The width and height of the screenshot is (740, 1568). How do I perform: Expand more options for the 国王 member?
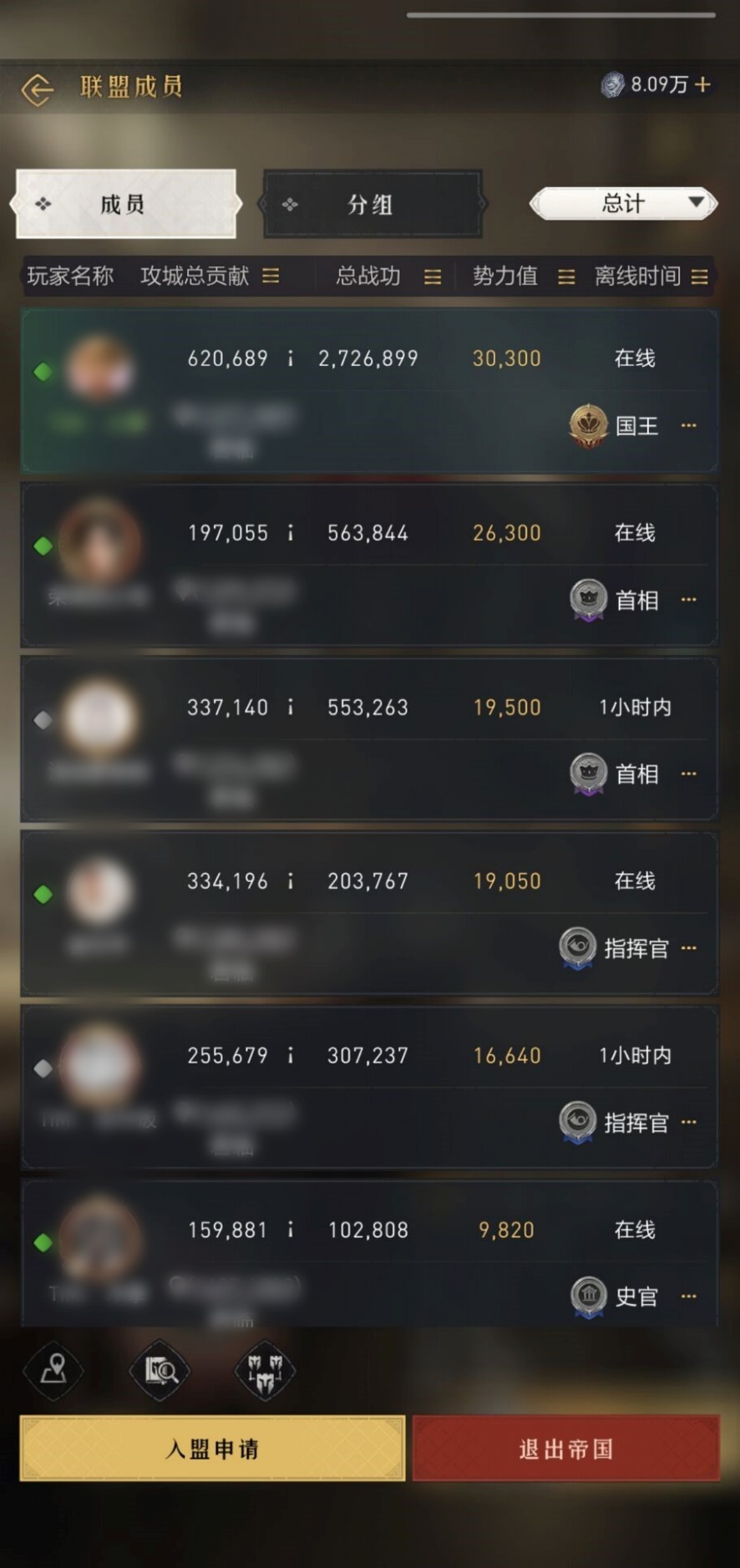point(689,425)
